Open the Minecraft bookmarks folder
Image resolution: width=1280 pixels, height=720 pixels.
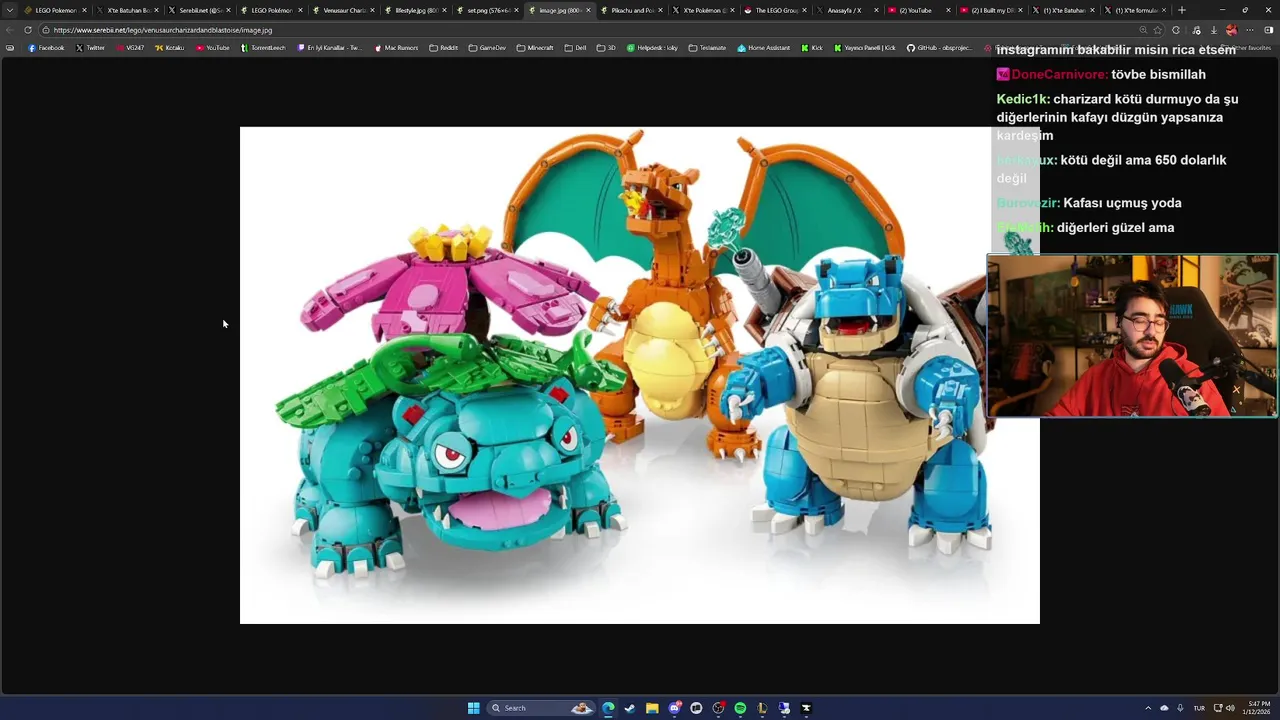coord(535,48)
